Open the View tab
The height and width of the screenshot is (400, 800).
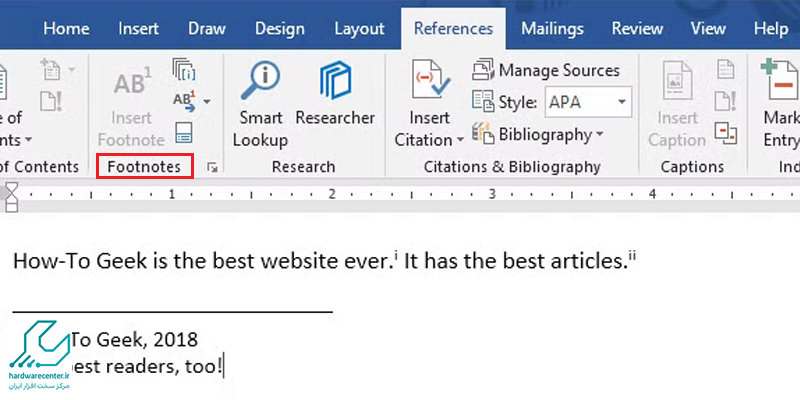click(x=708, y=29)
